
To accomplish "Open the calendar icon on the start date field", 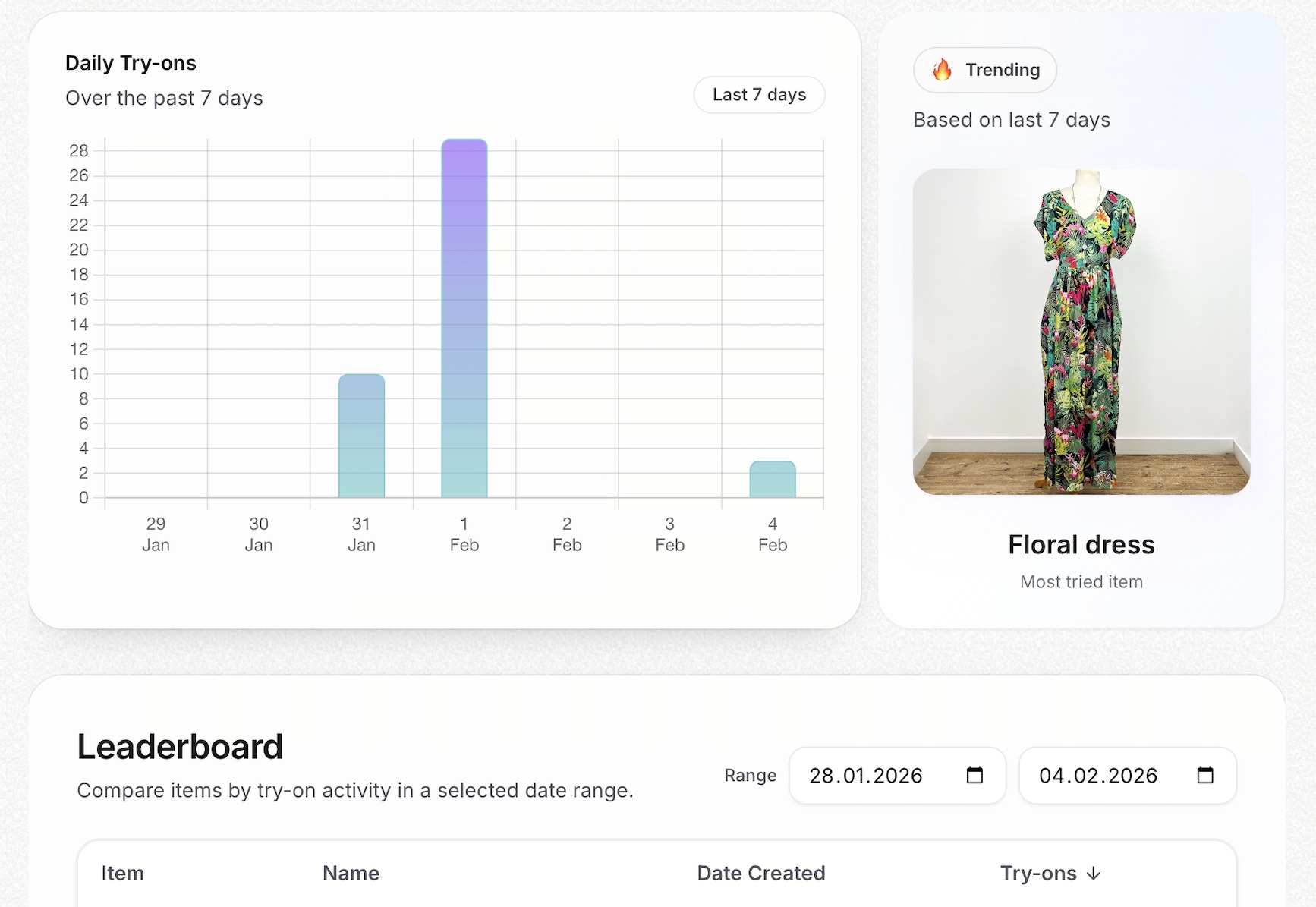I will tap(974, 776).
